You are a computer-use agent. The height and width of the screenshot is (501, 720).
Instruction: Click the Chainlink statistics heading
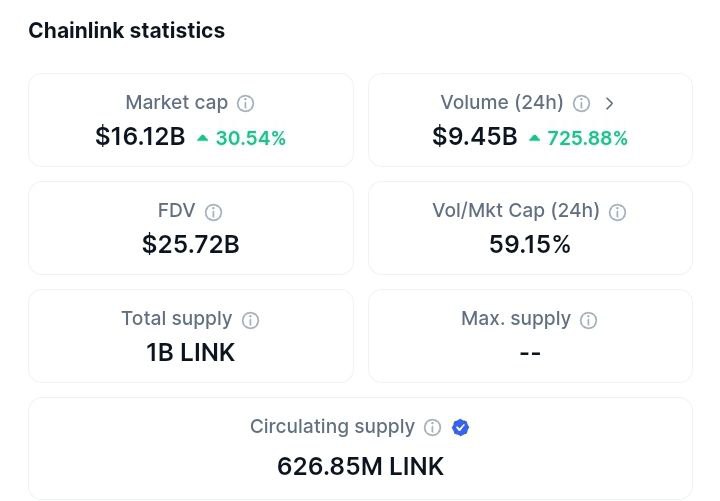pyautogui.click(x=126, y=31)
